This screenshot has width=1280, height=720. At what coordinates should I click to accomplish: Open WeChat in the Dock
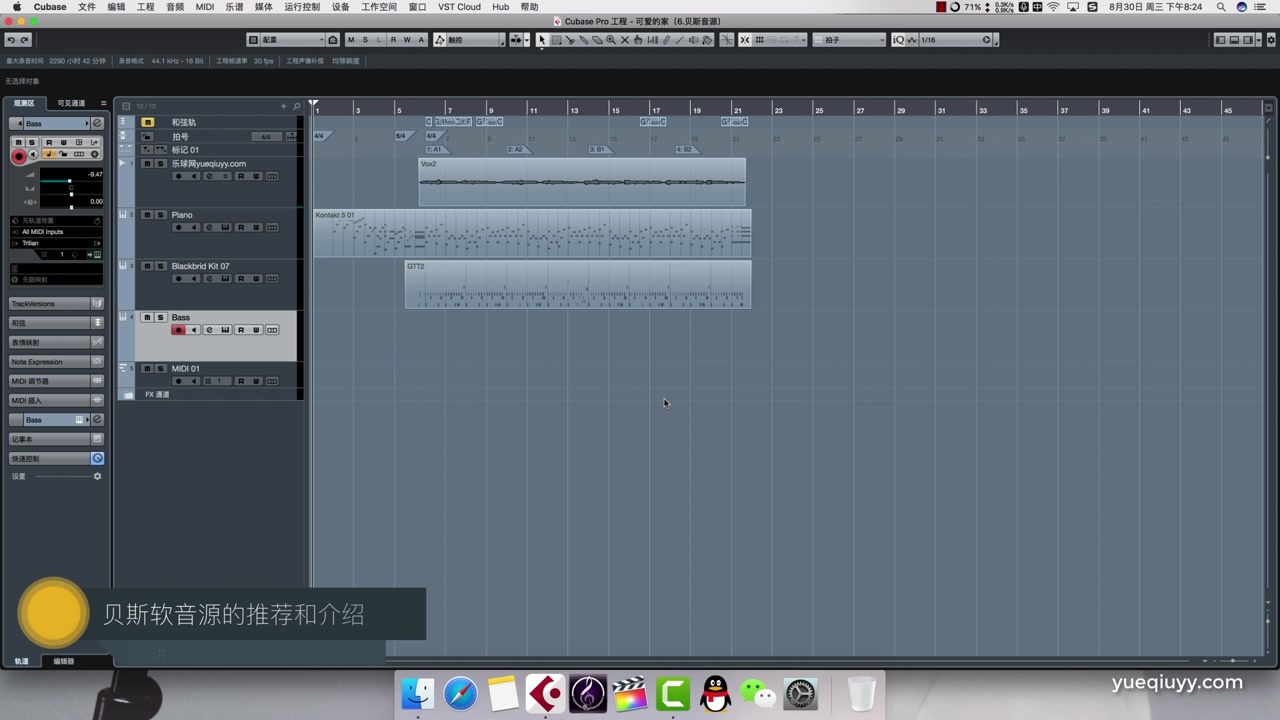click(758, 693)
